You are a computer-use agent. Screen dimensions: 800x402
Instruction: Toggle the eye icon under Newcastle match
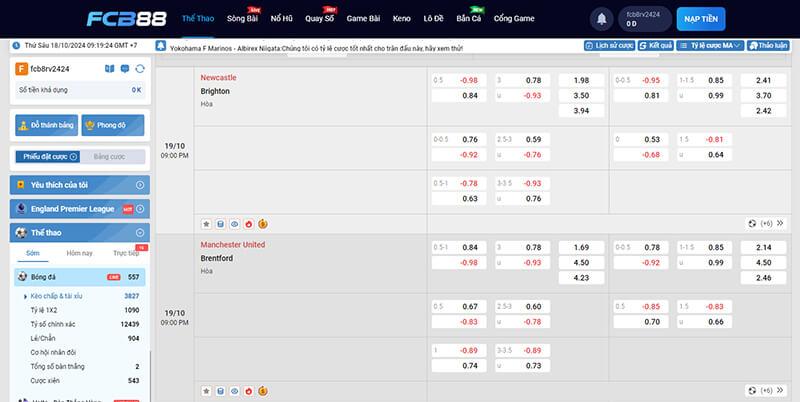tap(235, 224)
